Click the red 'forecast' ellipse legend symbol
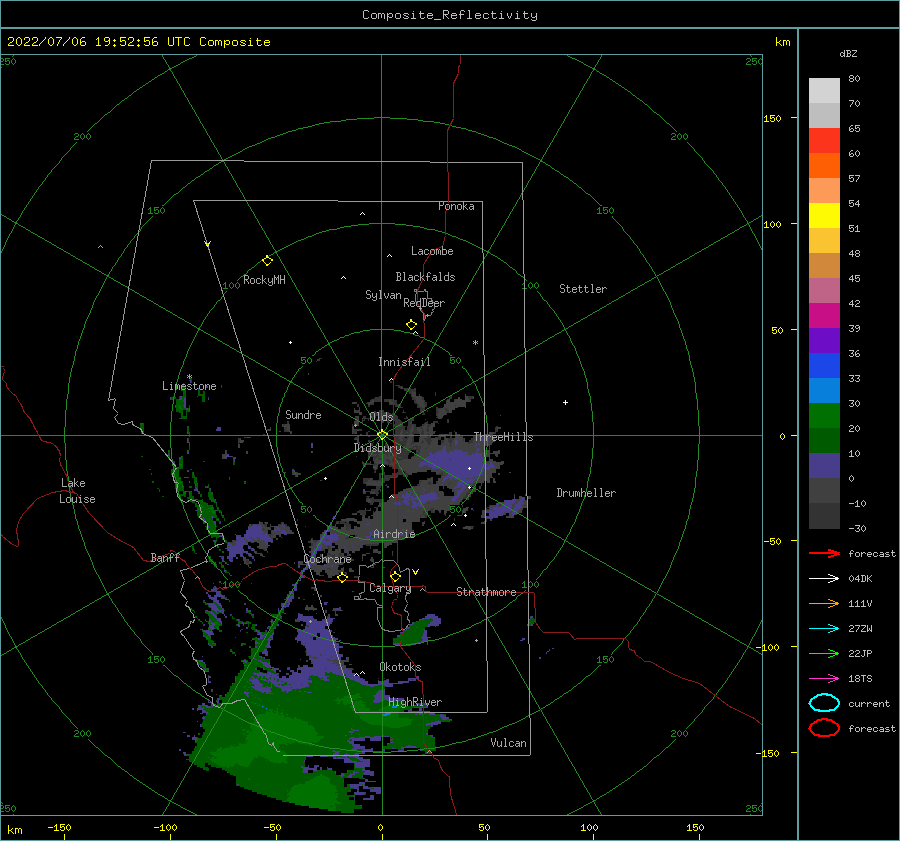 point(824,728)
